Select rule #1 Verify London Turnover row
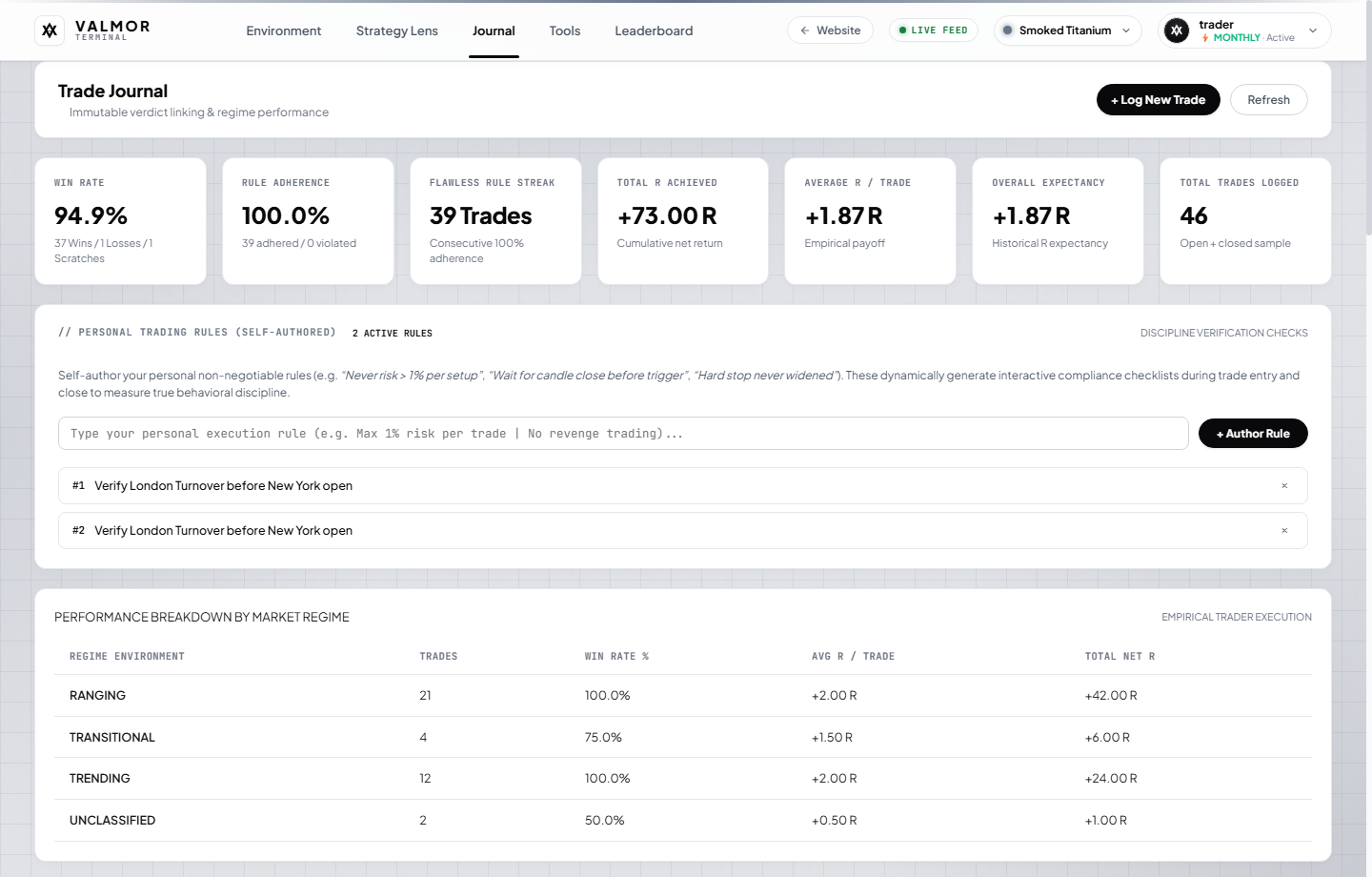Screen dimensions: 1372x877 pos(683,486)
